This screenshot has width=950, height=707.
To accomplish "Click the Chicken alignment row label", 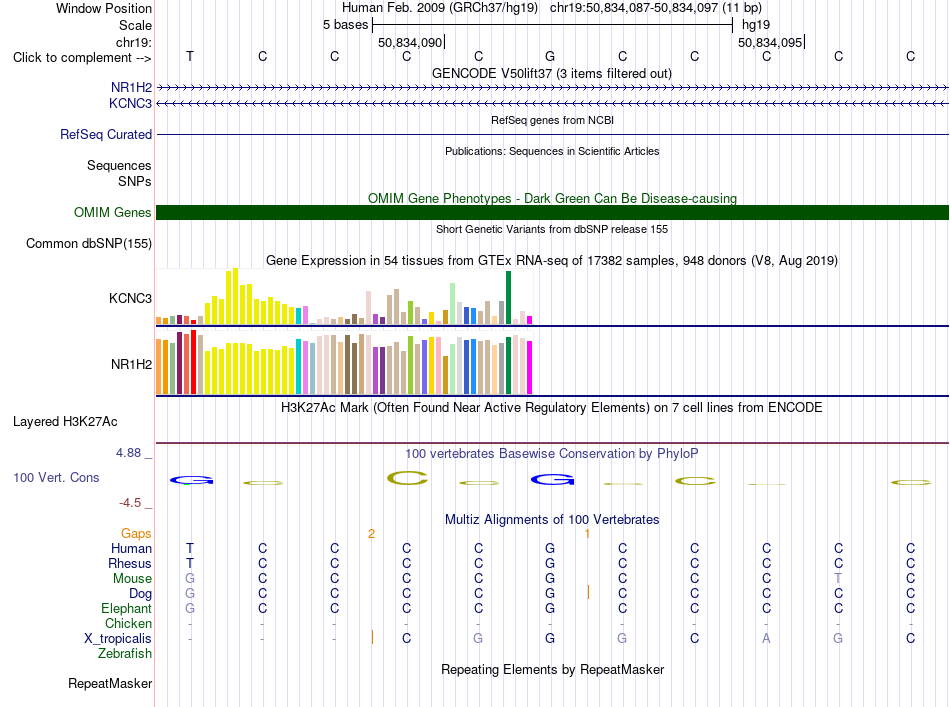I will (x=128, y=623).
